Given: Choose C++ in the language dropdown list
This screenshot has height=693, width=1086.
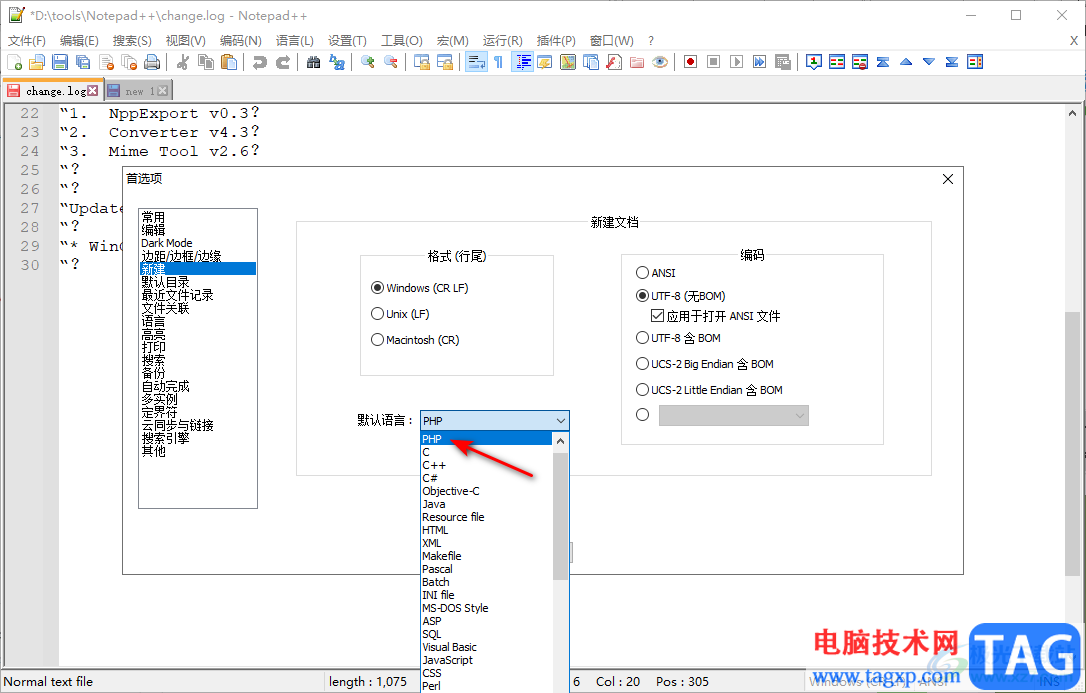Looking at the screenshot, I should pos(486,465).
